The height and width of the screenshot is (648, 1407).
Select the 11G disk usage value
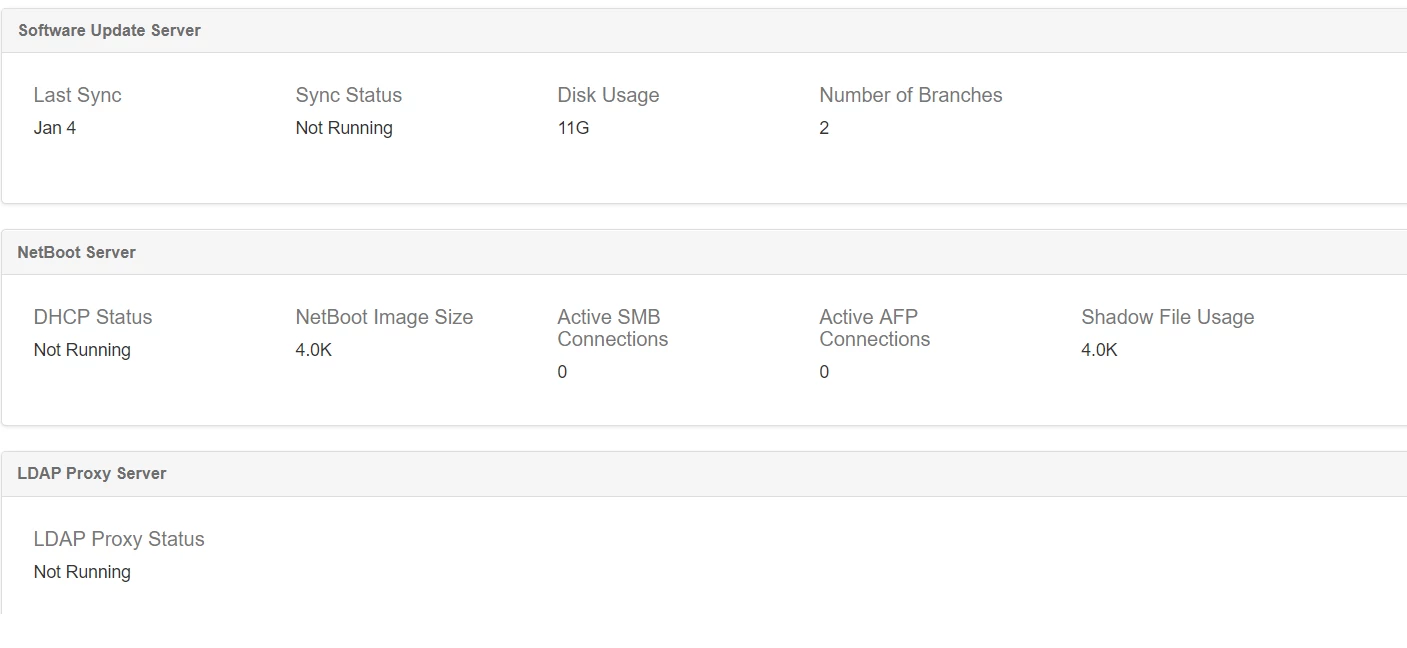pos(573,128)
